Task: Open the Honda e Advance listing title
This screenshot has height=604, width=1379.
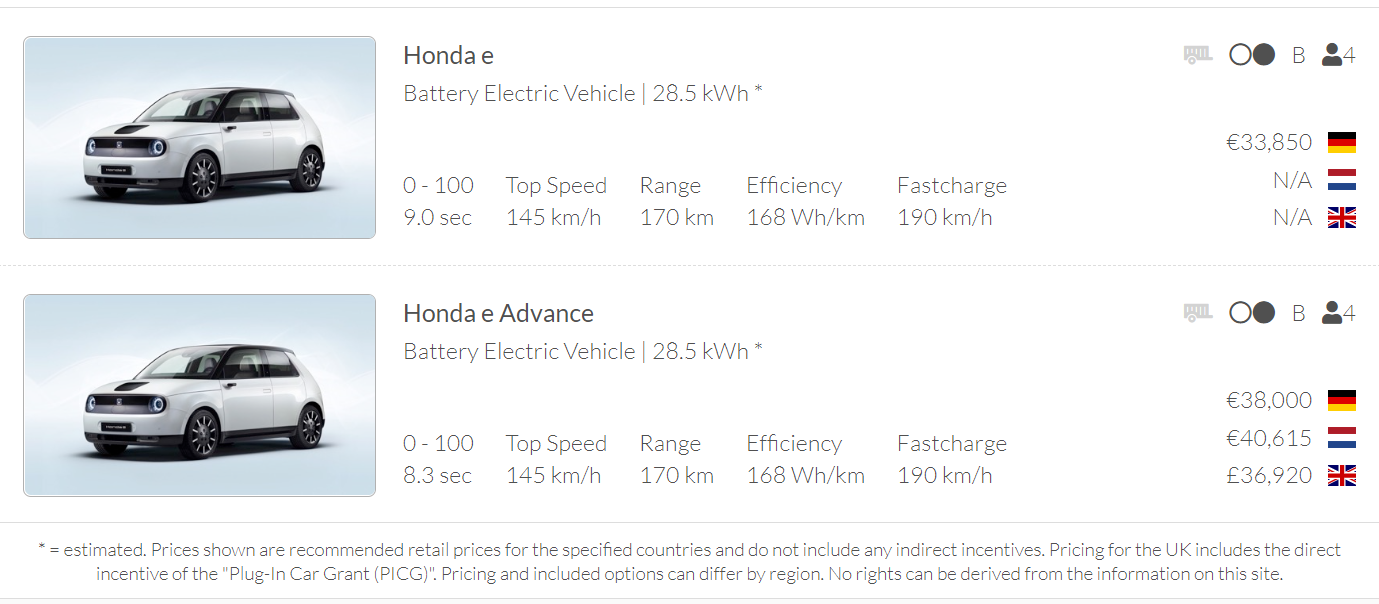Action: pos(498,313)
